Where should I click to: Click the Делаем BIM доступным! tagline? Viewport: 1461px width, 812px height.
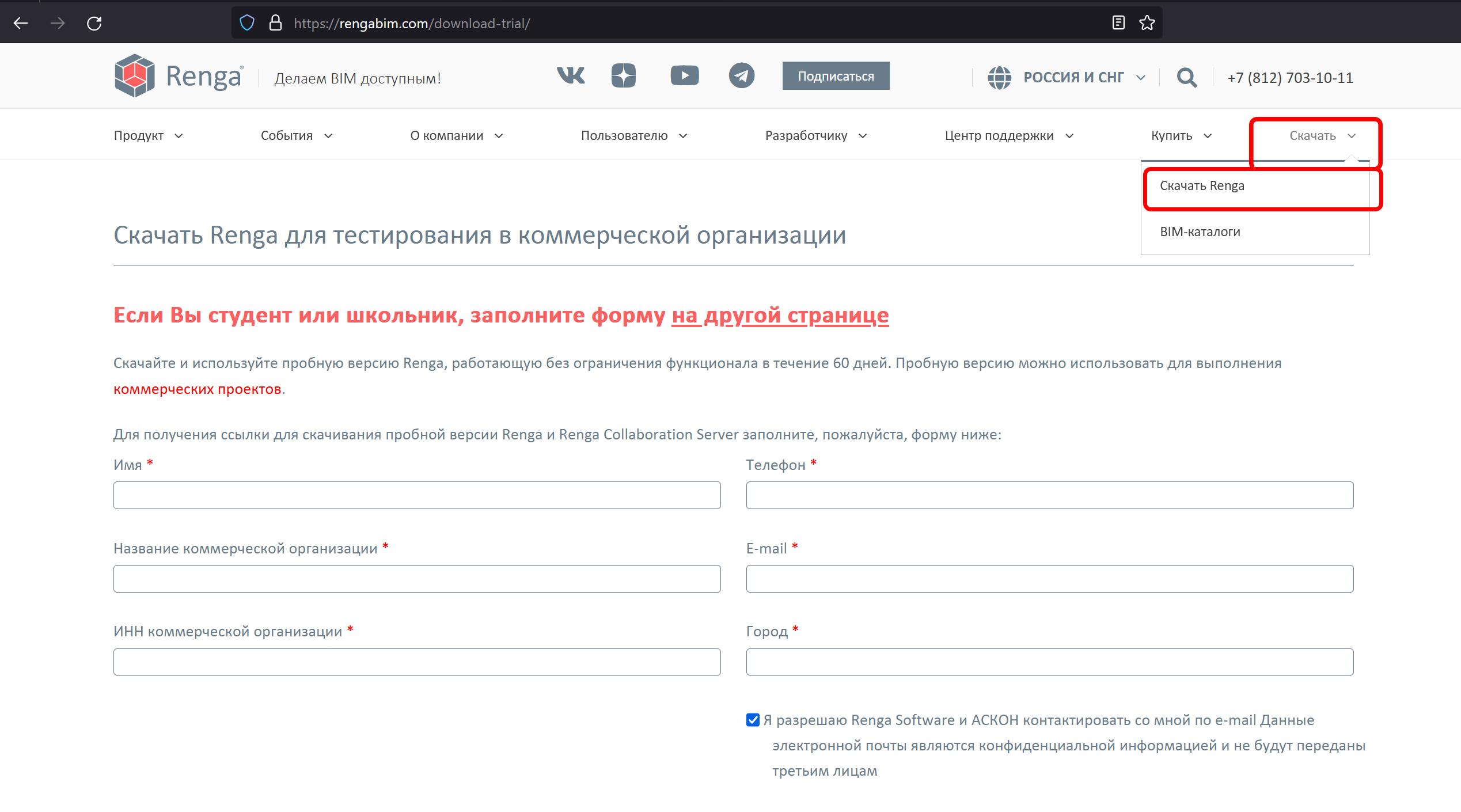[358, 78]
